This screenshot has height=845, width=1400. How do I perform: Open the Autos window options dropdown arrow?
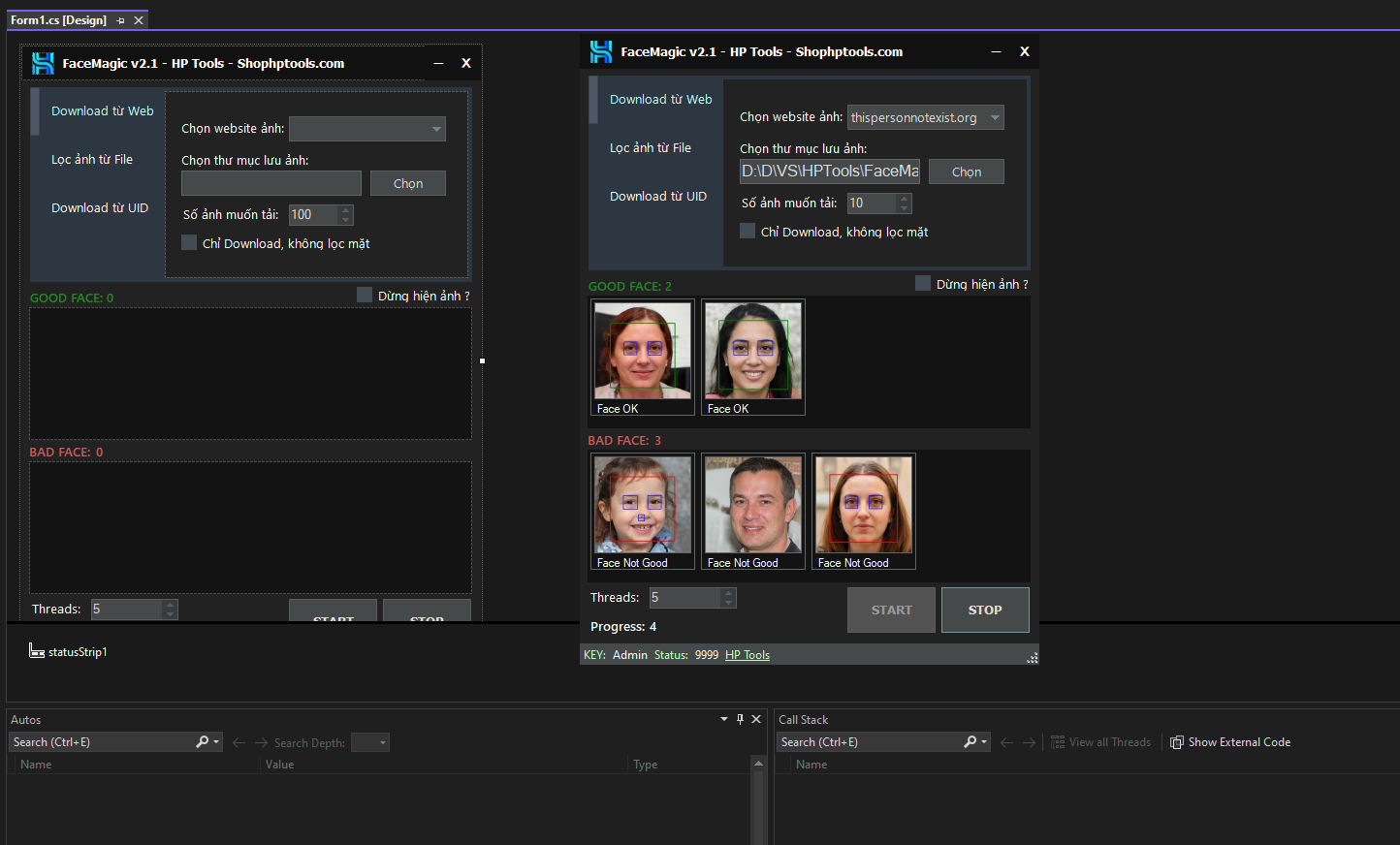(x=723, y=719)
